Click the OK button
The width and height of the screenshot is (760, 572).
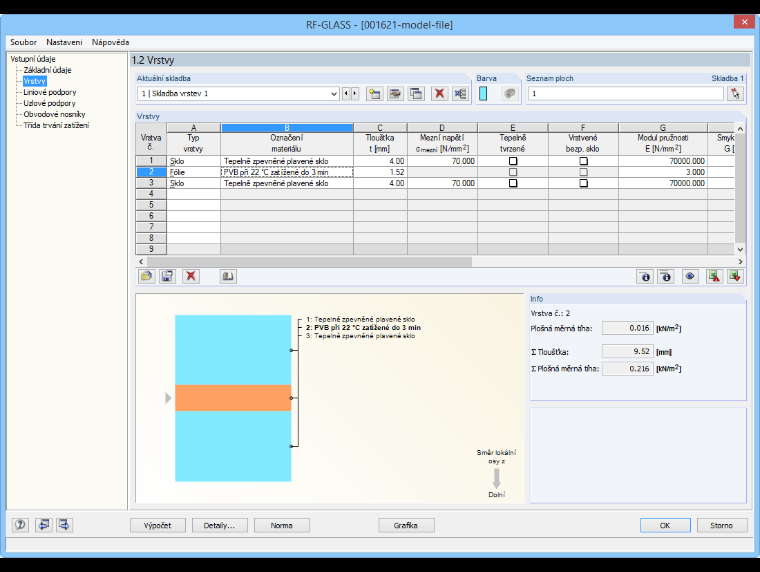click(665, 525)
